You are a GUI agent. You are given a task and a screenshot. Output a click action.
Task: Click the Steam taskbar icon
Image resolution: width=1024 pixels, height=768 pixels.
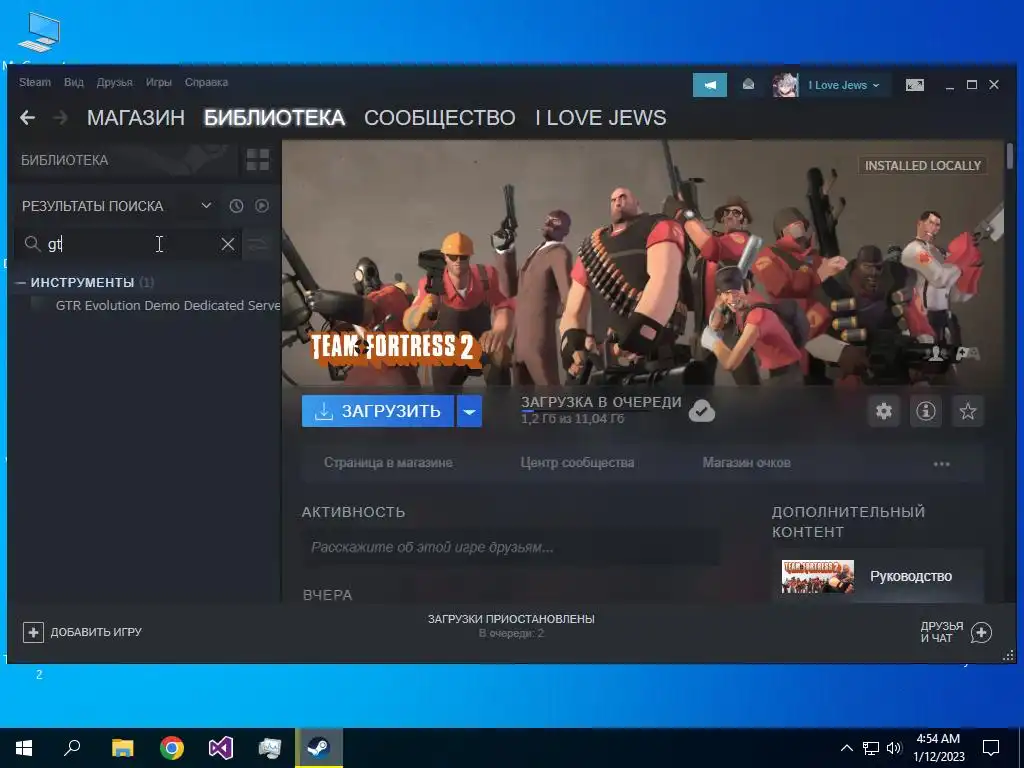pos(319,748)
